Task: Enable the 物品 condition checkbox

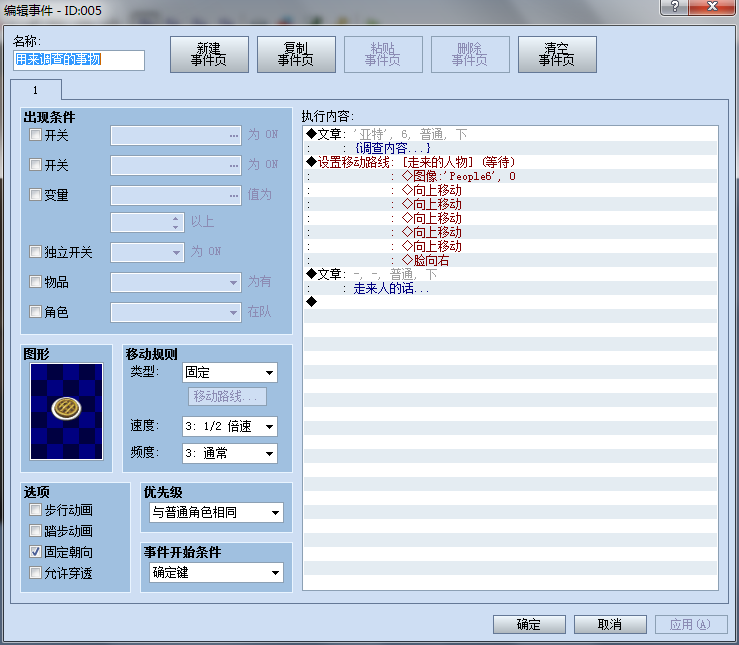Action: pos(35,282)
